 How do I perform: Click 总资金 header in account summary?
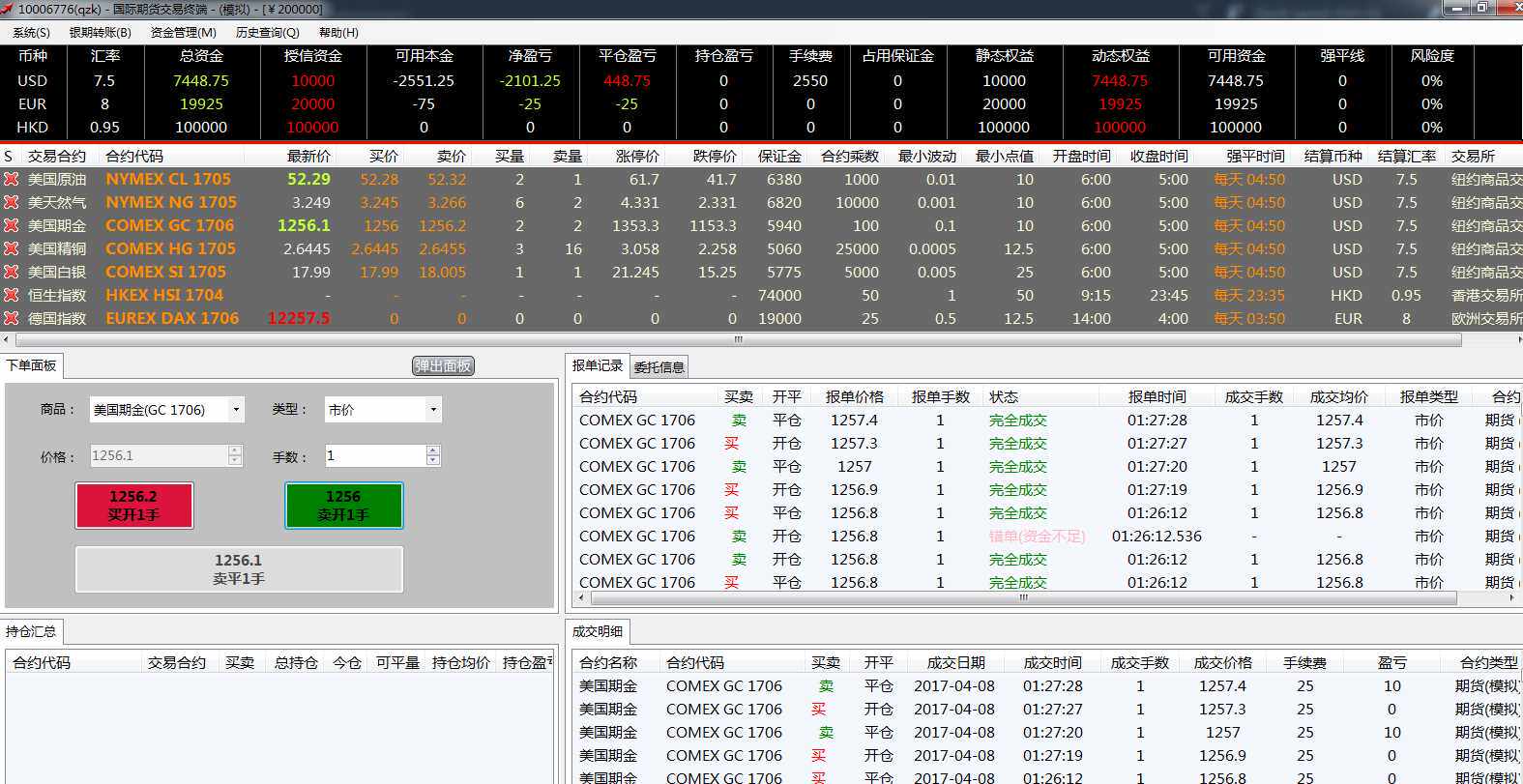[201, 56]
